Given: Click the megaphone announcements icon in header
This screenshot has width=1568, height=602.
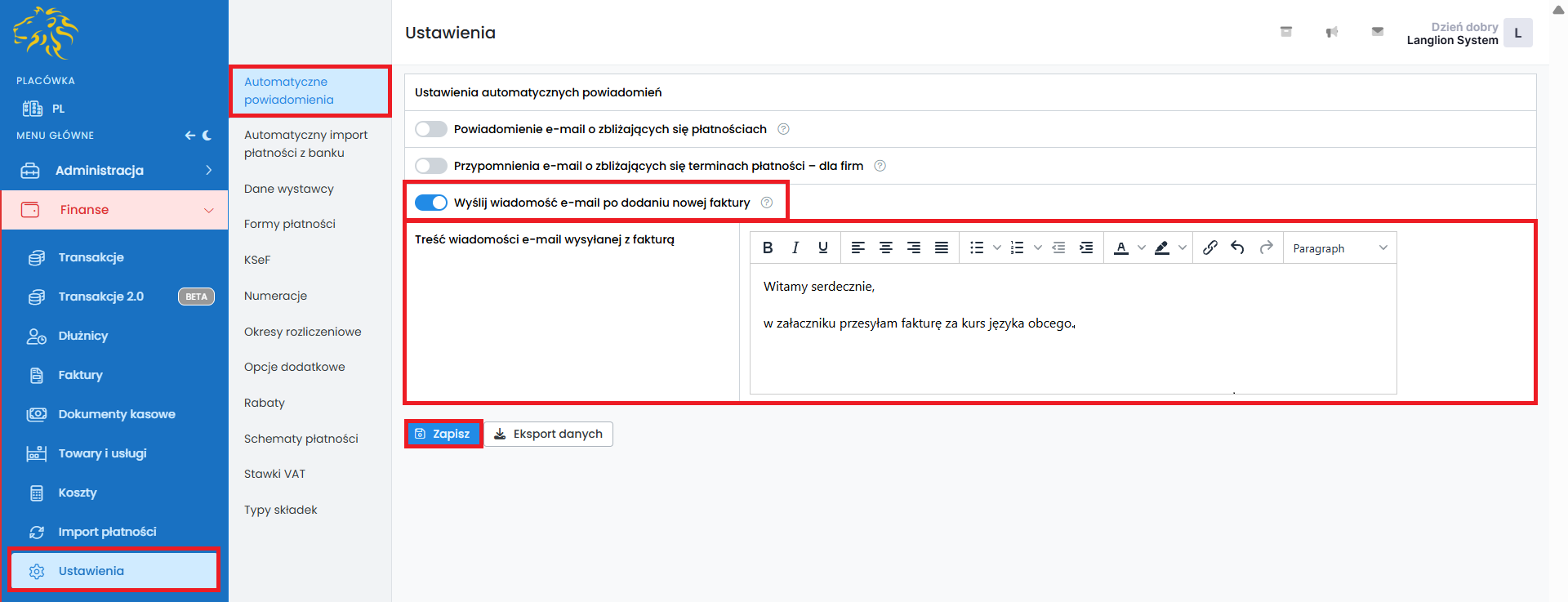Looking at the screenshot, I should pos(1332,33).
